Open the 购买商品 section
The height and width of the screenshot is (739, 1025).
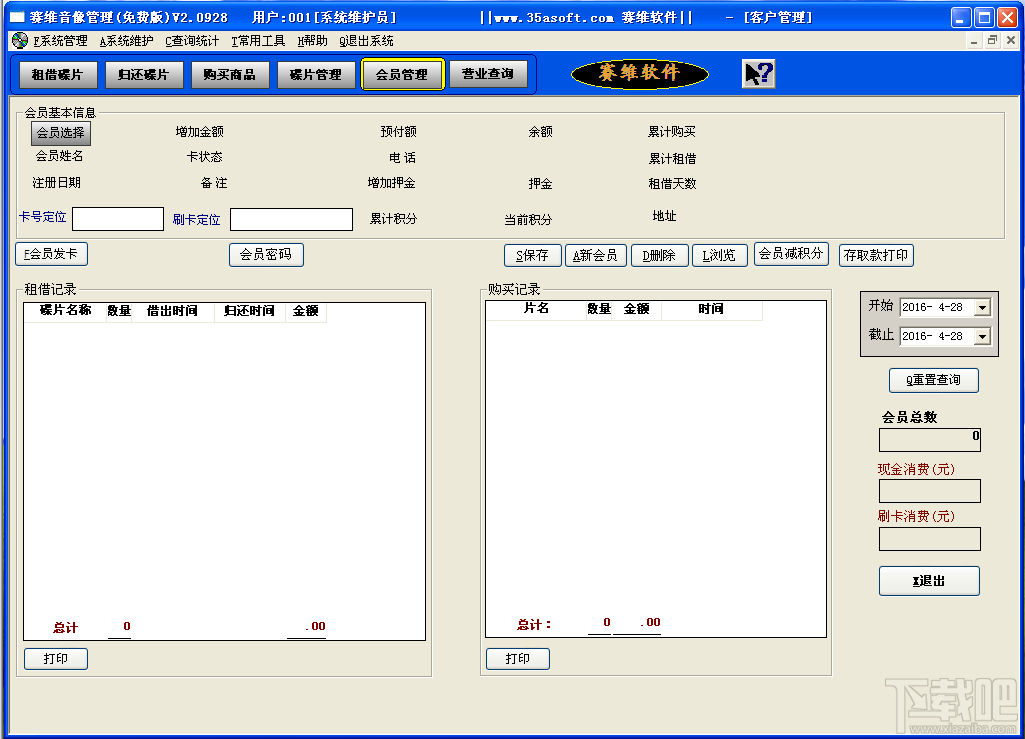[x=229, y=75]
